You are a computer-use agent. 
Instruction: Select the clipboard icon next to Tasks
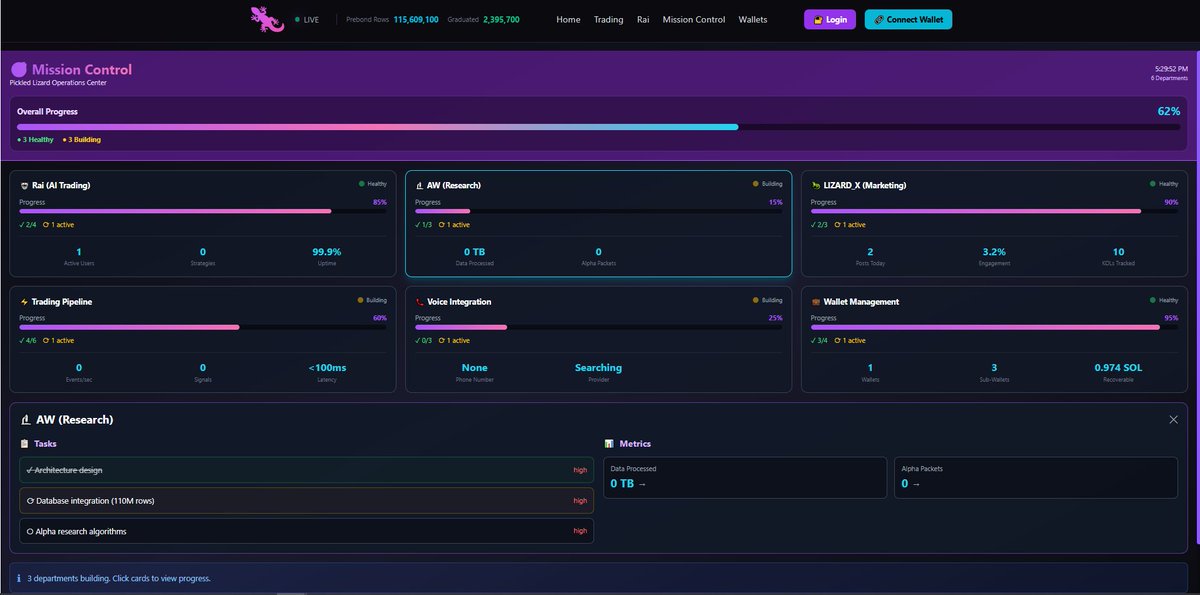[x=23, y=444]
